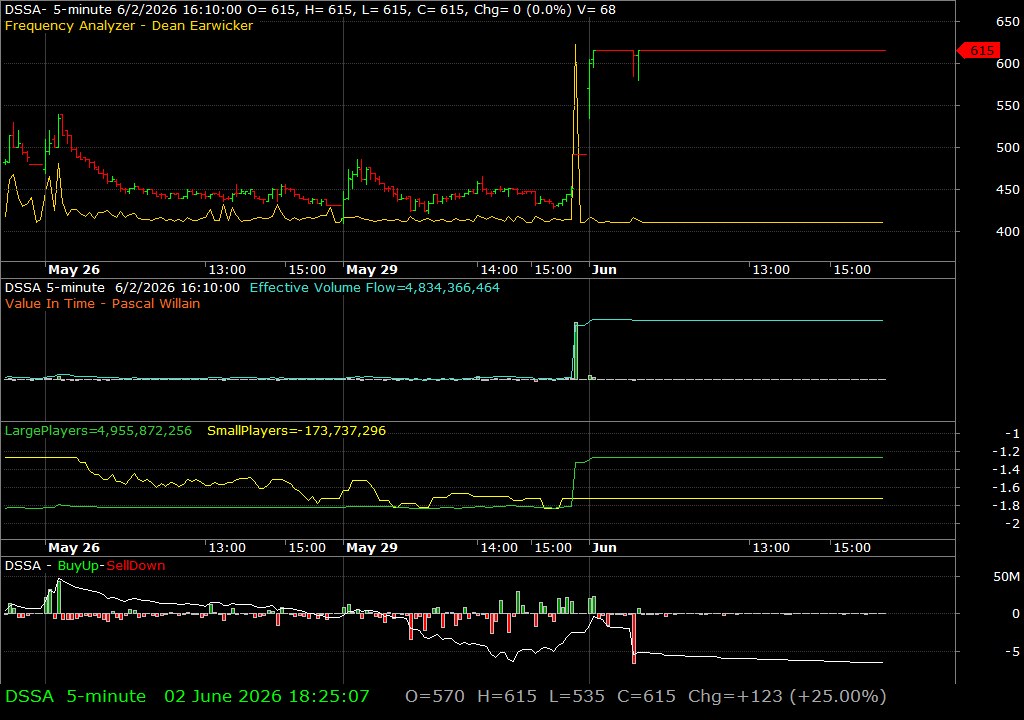Select the 'Value In Time - Pascal Willain' label
This screenshot has width=1024, height=720.
pos(103,303)
